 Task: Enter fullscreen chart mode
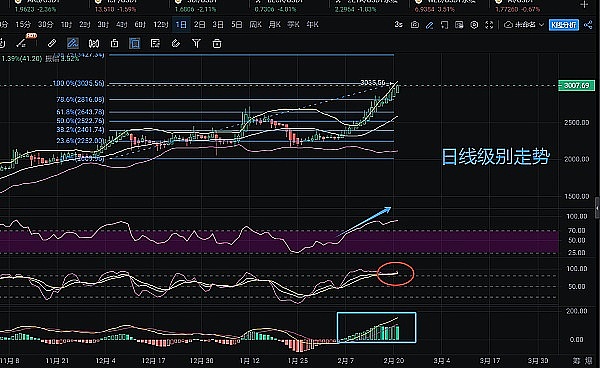coord(489,25)
